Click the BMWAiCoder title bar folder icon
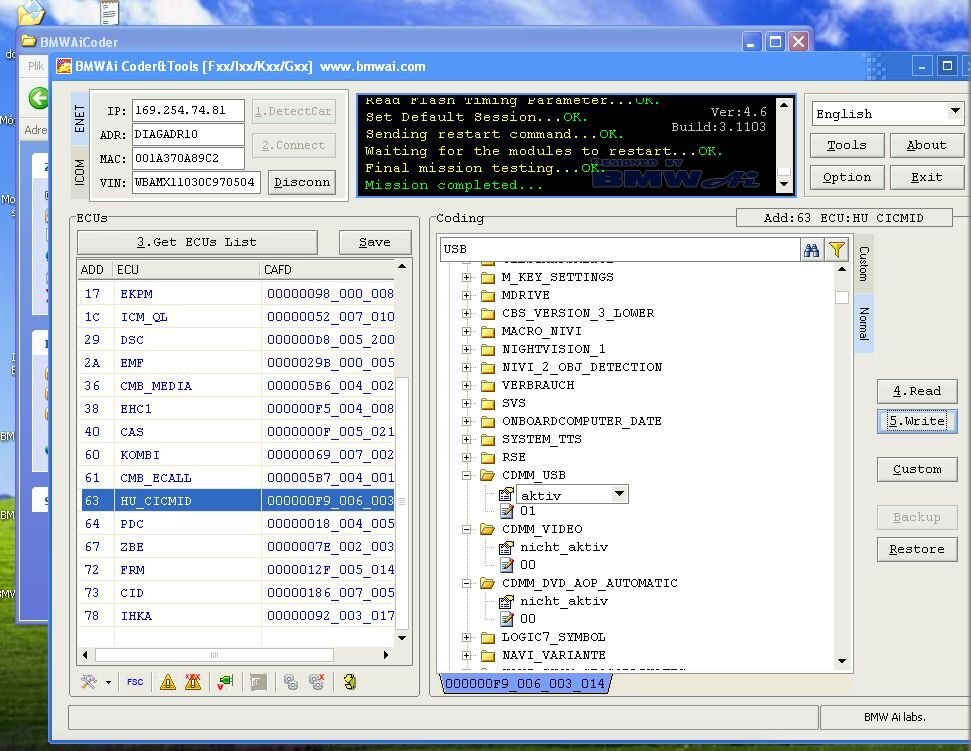 click(x=28, y=41)
